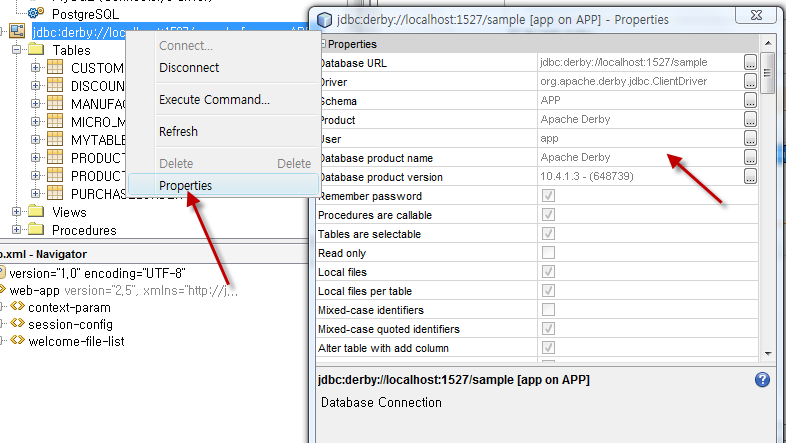
Task: Click the Views folder icon
Action: coord(36,211)
